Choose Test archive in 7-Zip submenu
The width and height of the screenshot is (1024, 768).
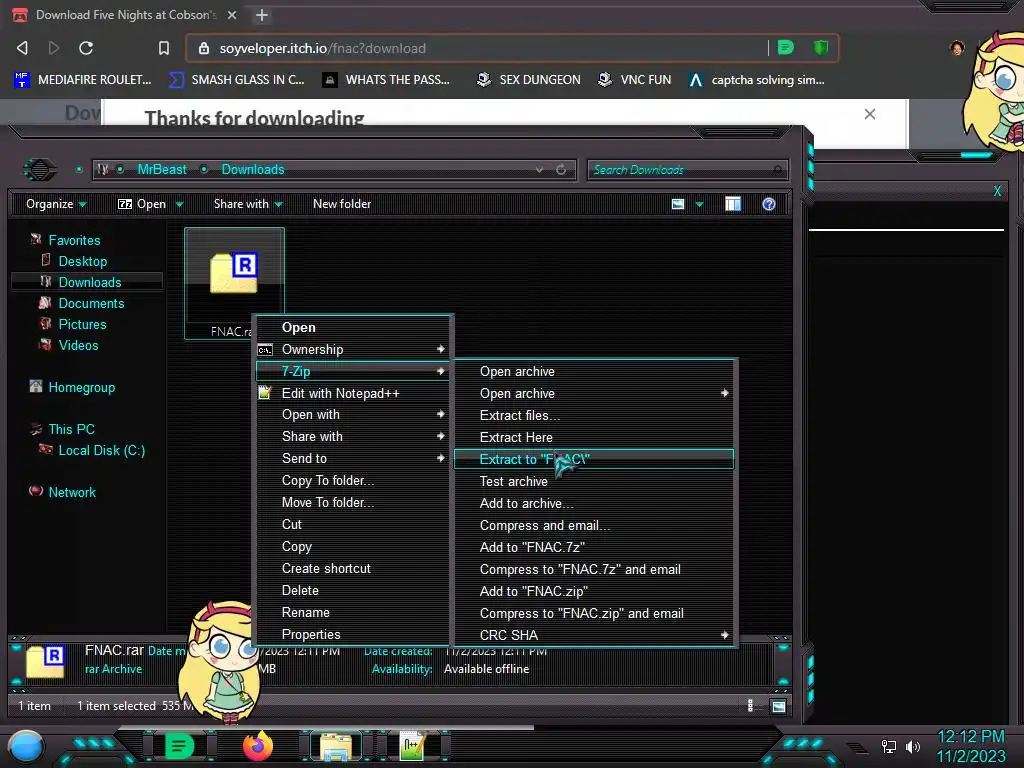(x=594, y=481)
